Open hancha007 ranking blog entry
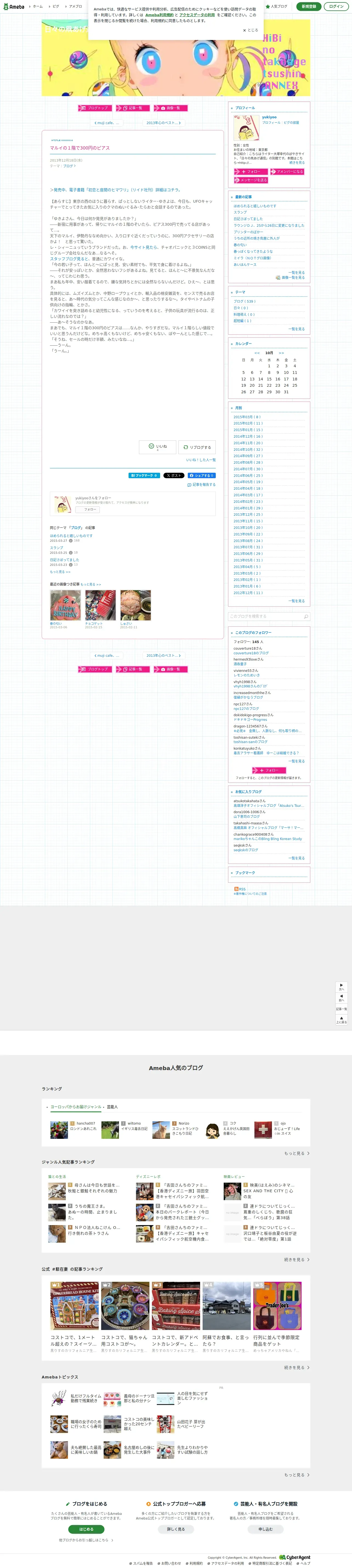Screen dimensions: 352x1568 click(73, 1130)
